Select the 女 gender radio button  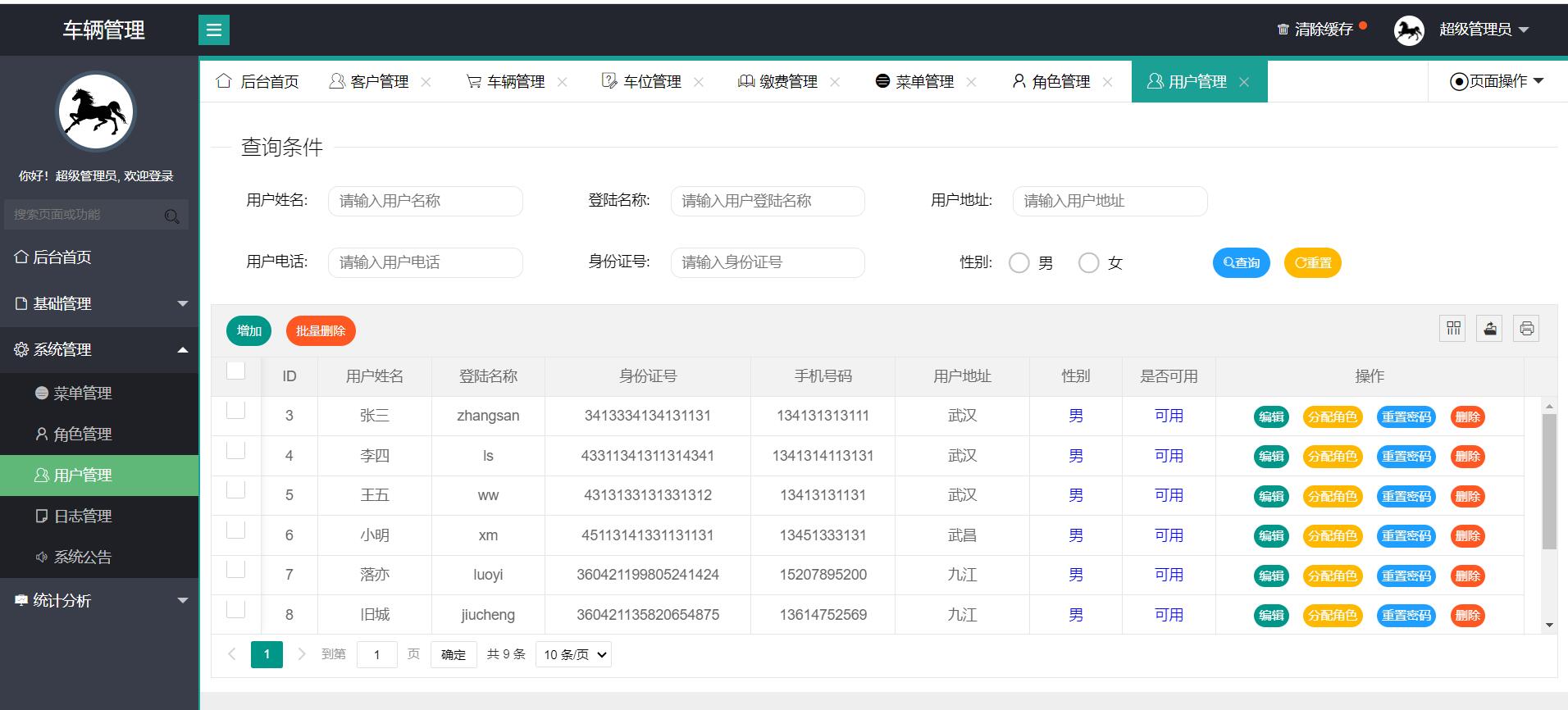point(1088,262)
